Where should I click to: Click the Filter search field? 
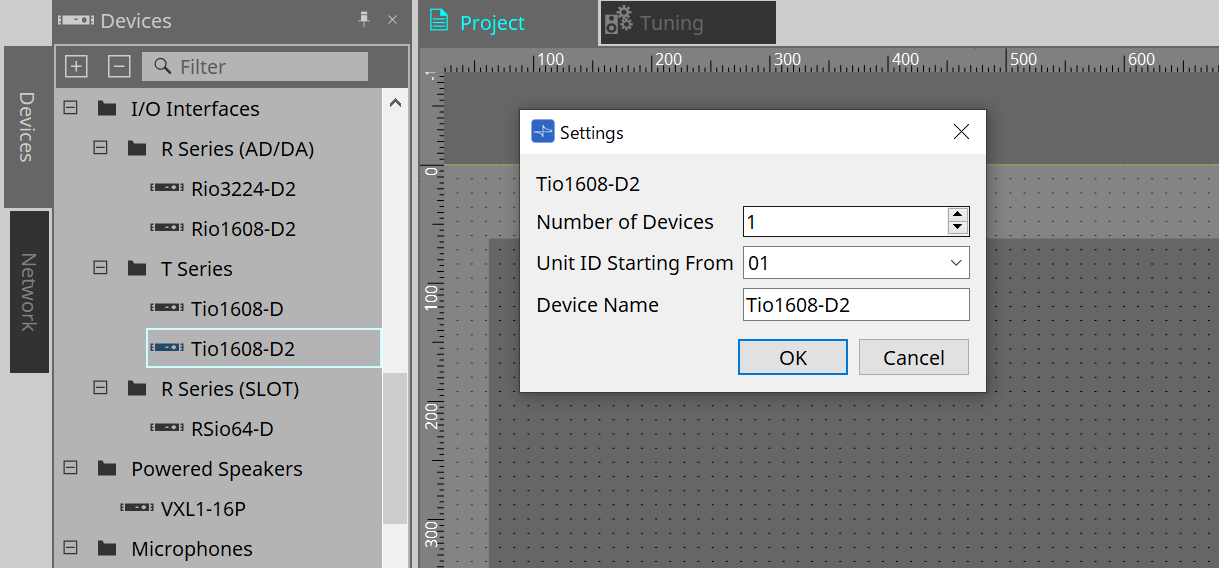pos(255,67)
